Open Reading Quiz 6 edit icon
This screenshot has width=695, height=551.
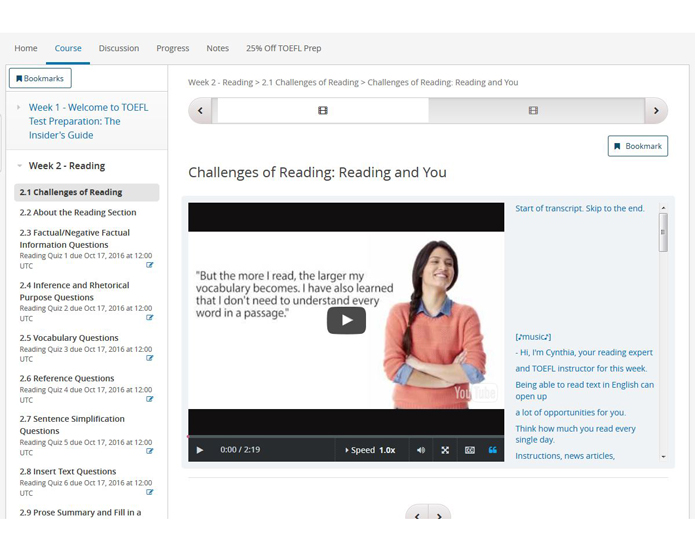coord(150,492)
